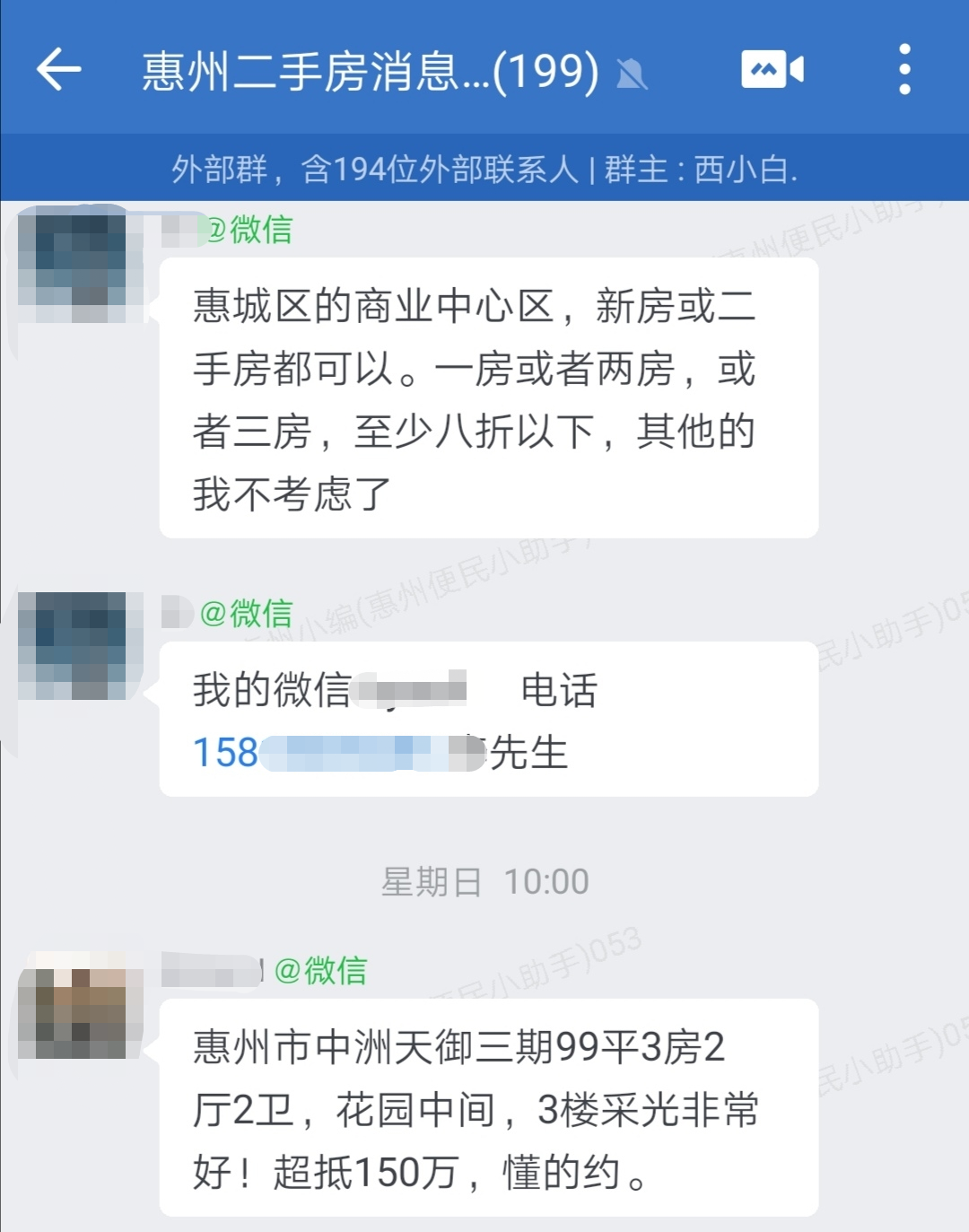Screen dimensions: 969x1232
Task: Click the muted notifications bell icon
Action: coord(632,74)
